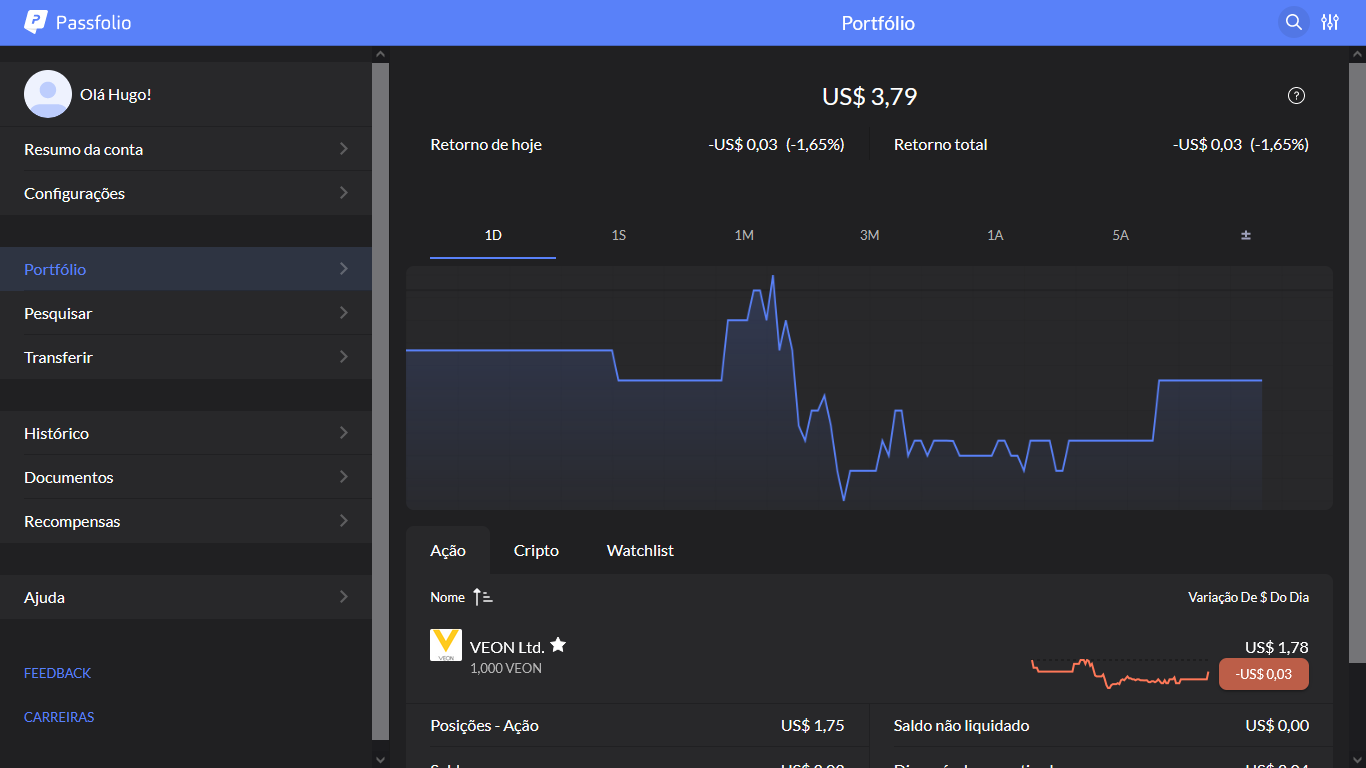This screenshot has width=1366, height=768.
Task: Select the 1D chart range tab
Action: pos(493,235)
